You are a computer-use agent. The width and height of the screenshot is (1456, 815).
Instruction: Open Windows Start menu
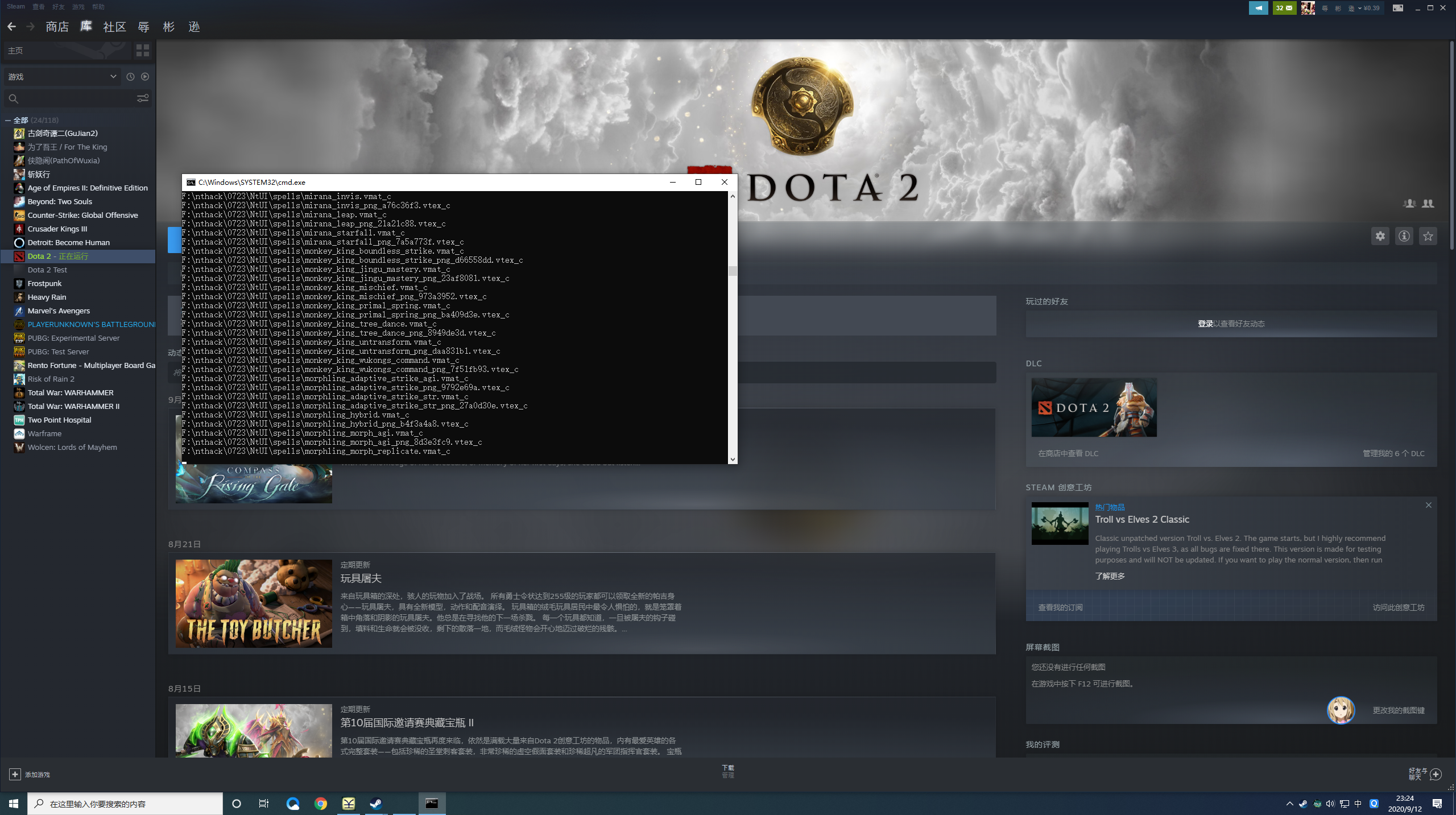[14, 804]
